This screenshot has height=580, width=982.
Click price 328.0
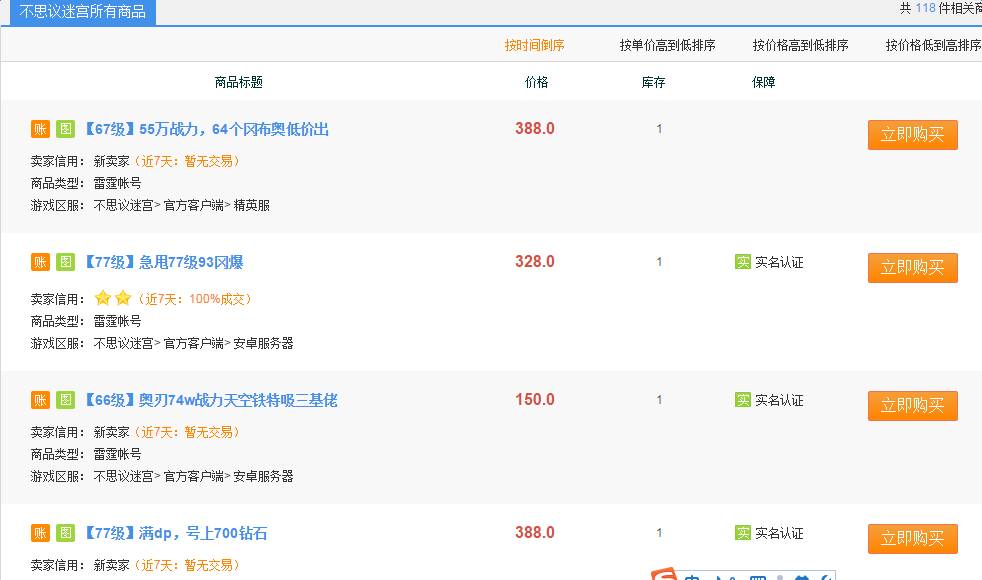click(x=535, y=261)
